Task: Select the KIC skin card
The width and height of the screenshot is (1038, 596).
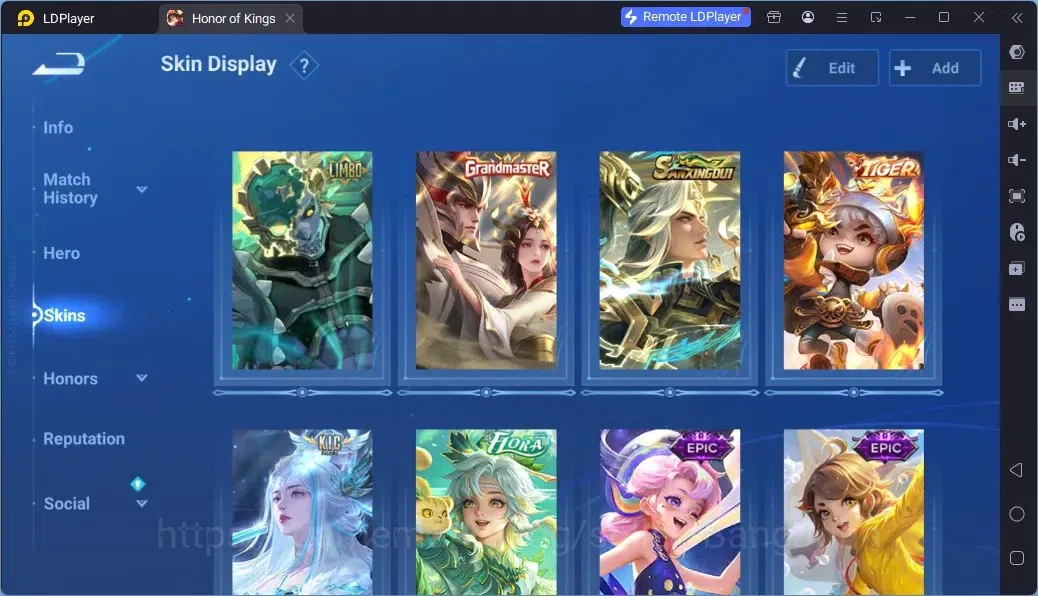Action: pyautogui.click(x=302, y=512)
